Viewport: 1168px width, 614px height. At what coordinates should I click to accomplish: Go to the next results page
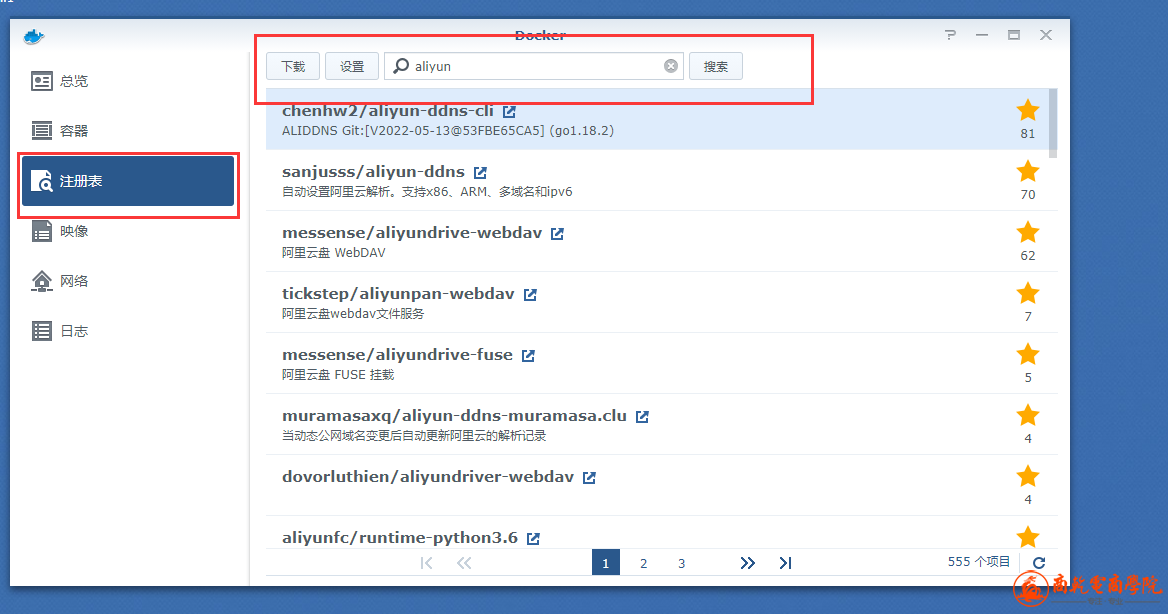(748, 563)
